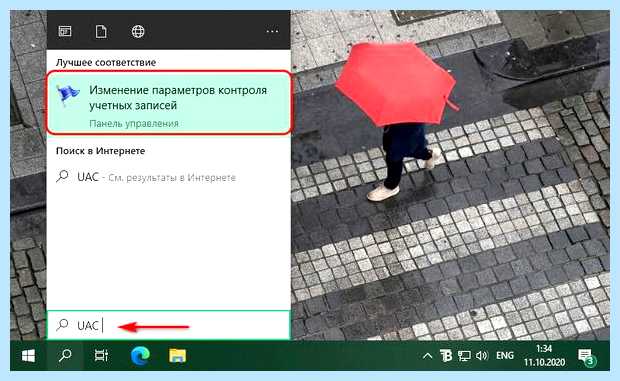Open the "Изменение параметров контроля учетных записей" result
Viewport: 620px width, 381px height.
coord(169,103)
